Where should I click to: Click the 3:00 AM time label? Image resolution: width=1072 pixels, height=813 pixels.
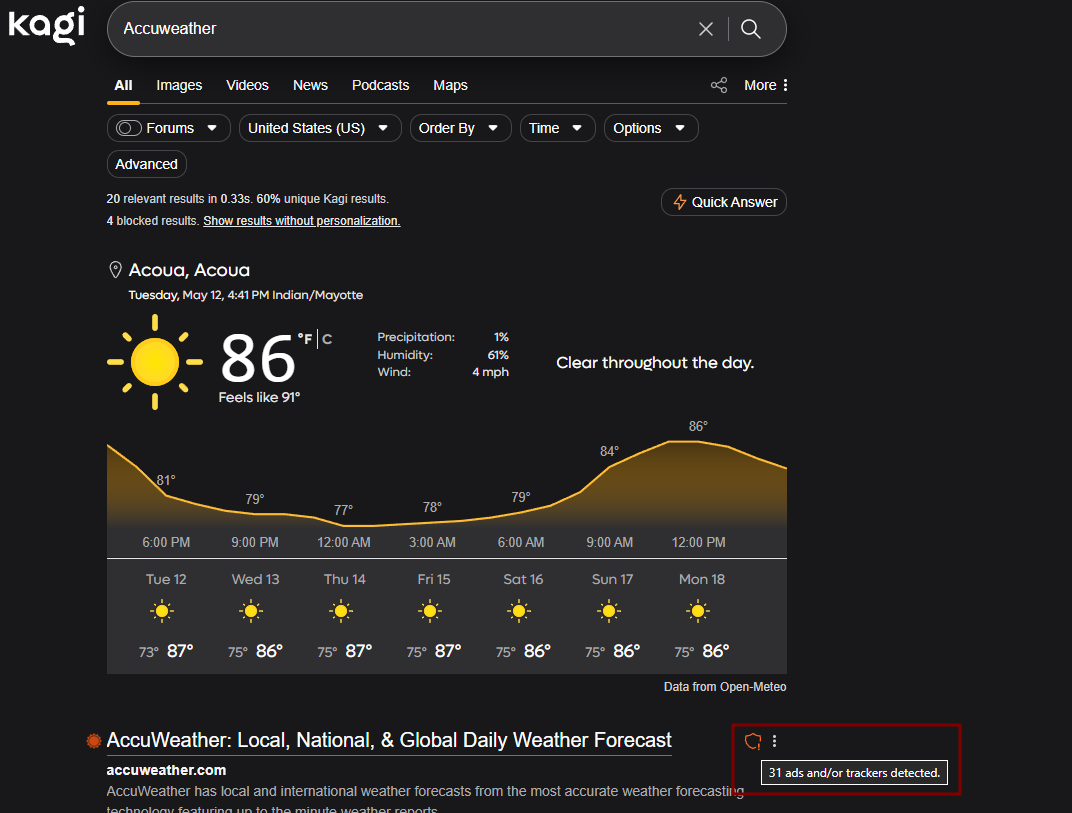(432, 542)
